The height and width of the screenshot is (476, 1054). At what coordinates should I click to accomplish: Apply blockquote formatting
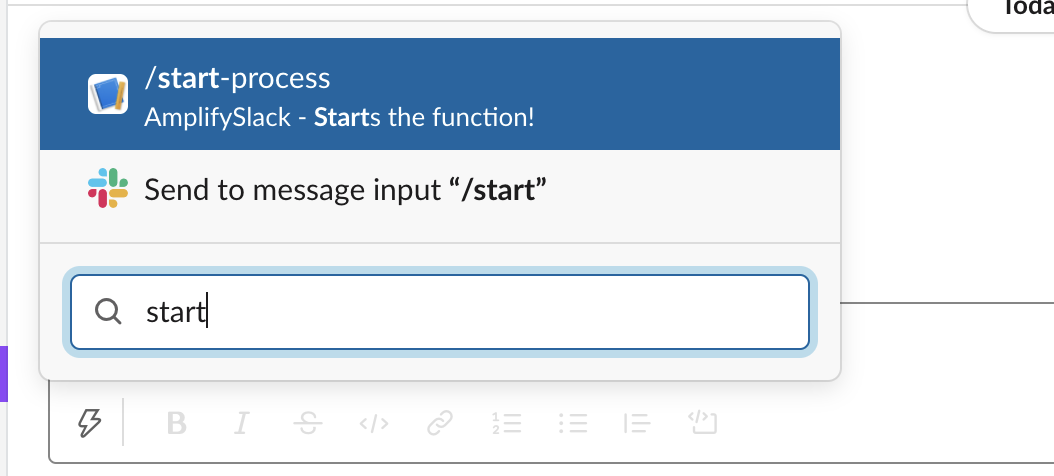click(635, 424)
